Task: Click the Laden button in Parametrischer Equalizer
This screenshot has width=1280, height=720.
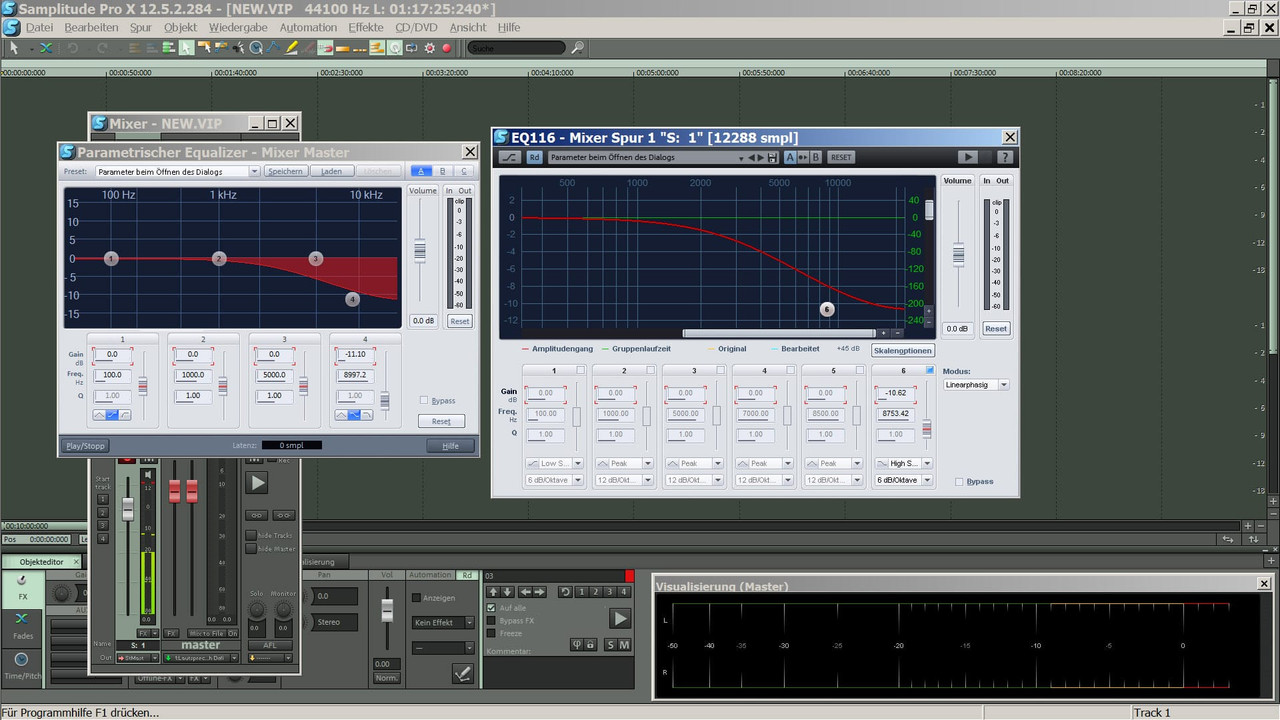Action: tap(331, 171)
